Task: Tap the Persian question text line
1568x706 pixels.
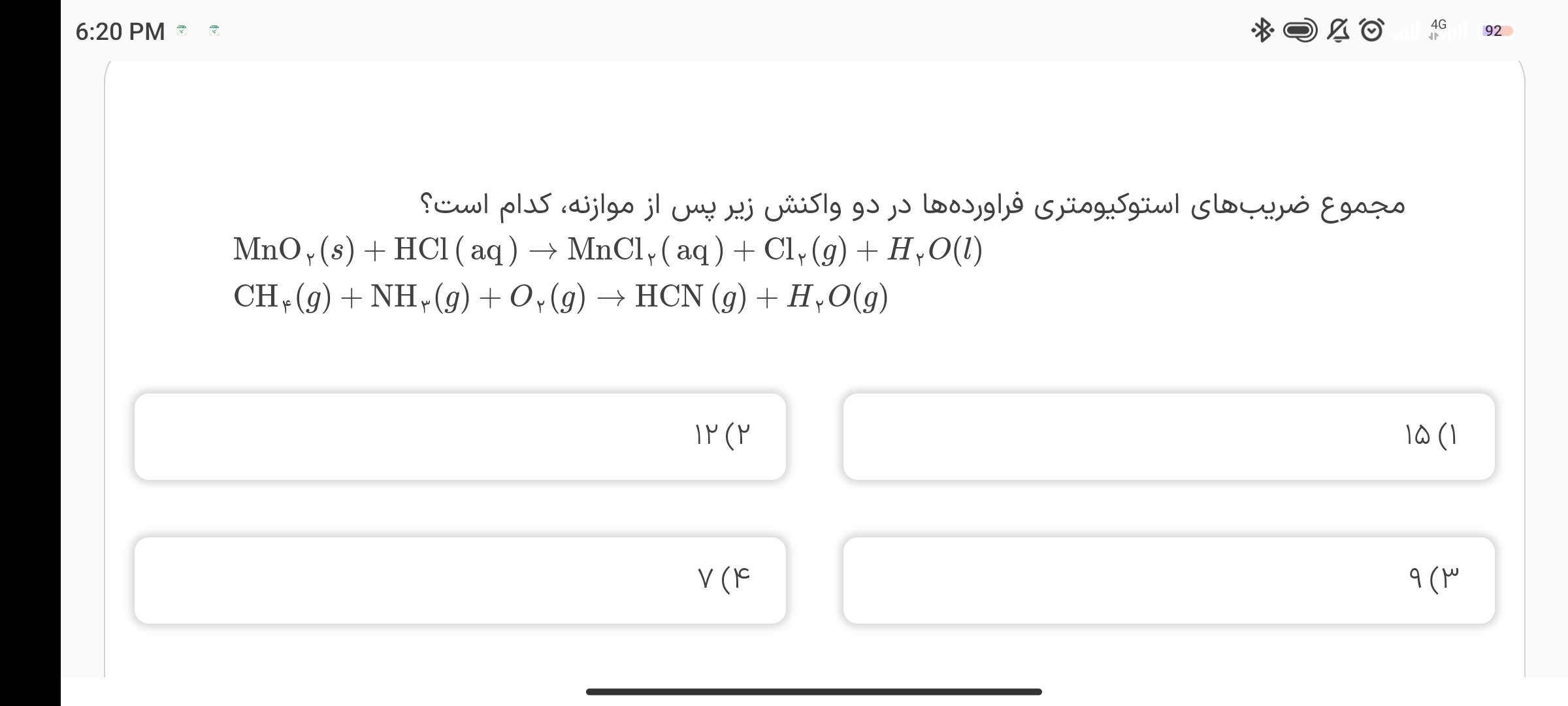Action: [x=912, y=205]
